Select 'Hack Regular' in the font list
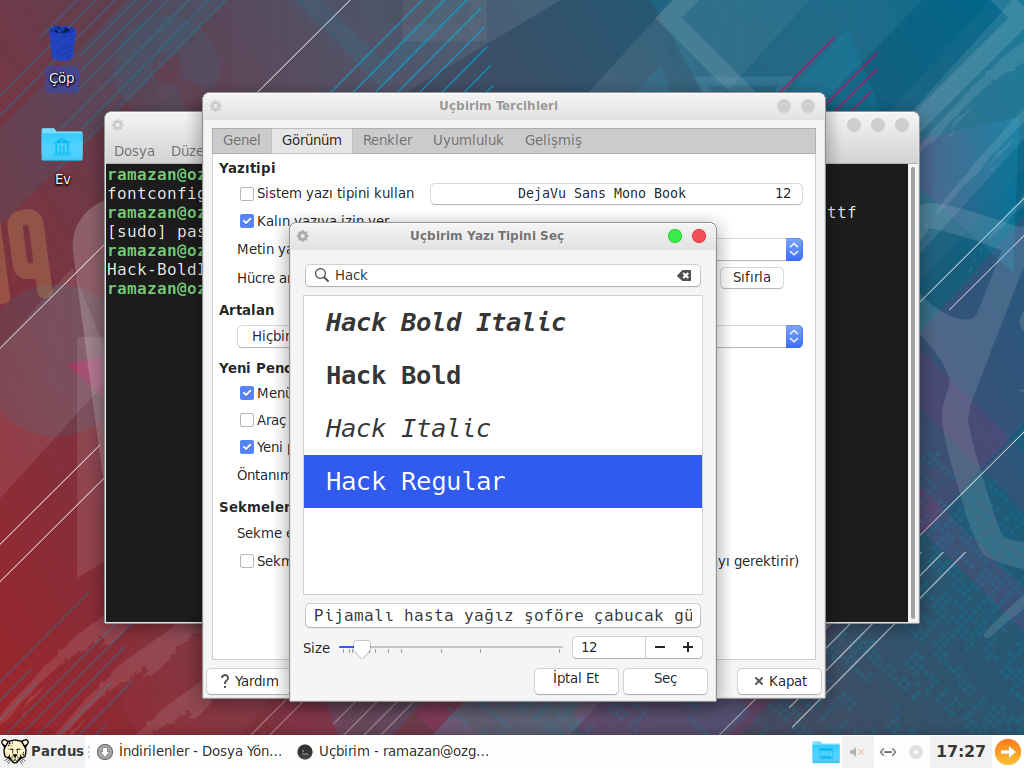The width and height of the screenshot is (1024, 768). point(503,481)
